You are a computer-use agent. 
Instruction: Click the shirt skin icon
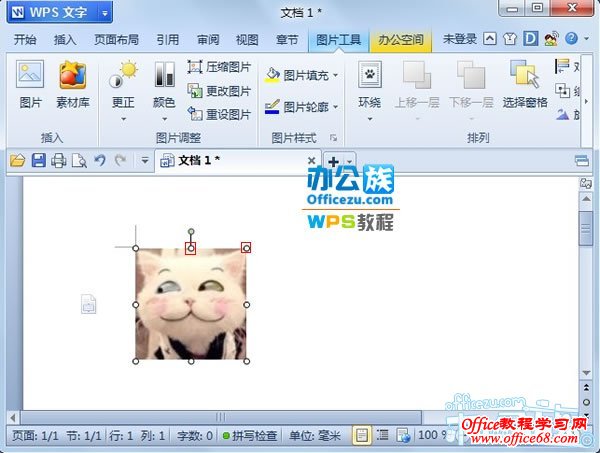pyautogui.click(x=510, y=39)
